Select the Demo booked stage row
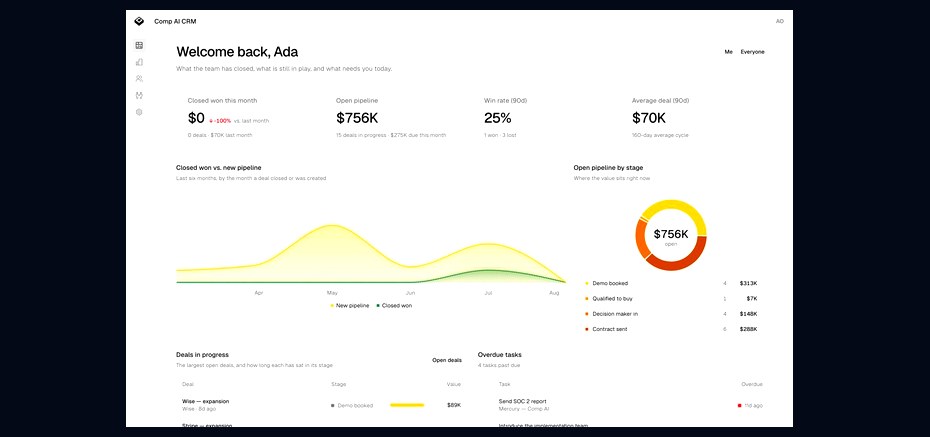This screenshot has height=437, width=930. click(x=671, y=283)
